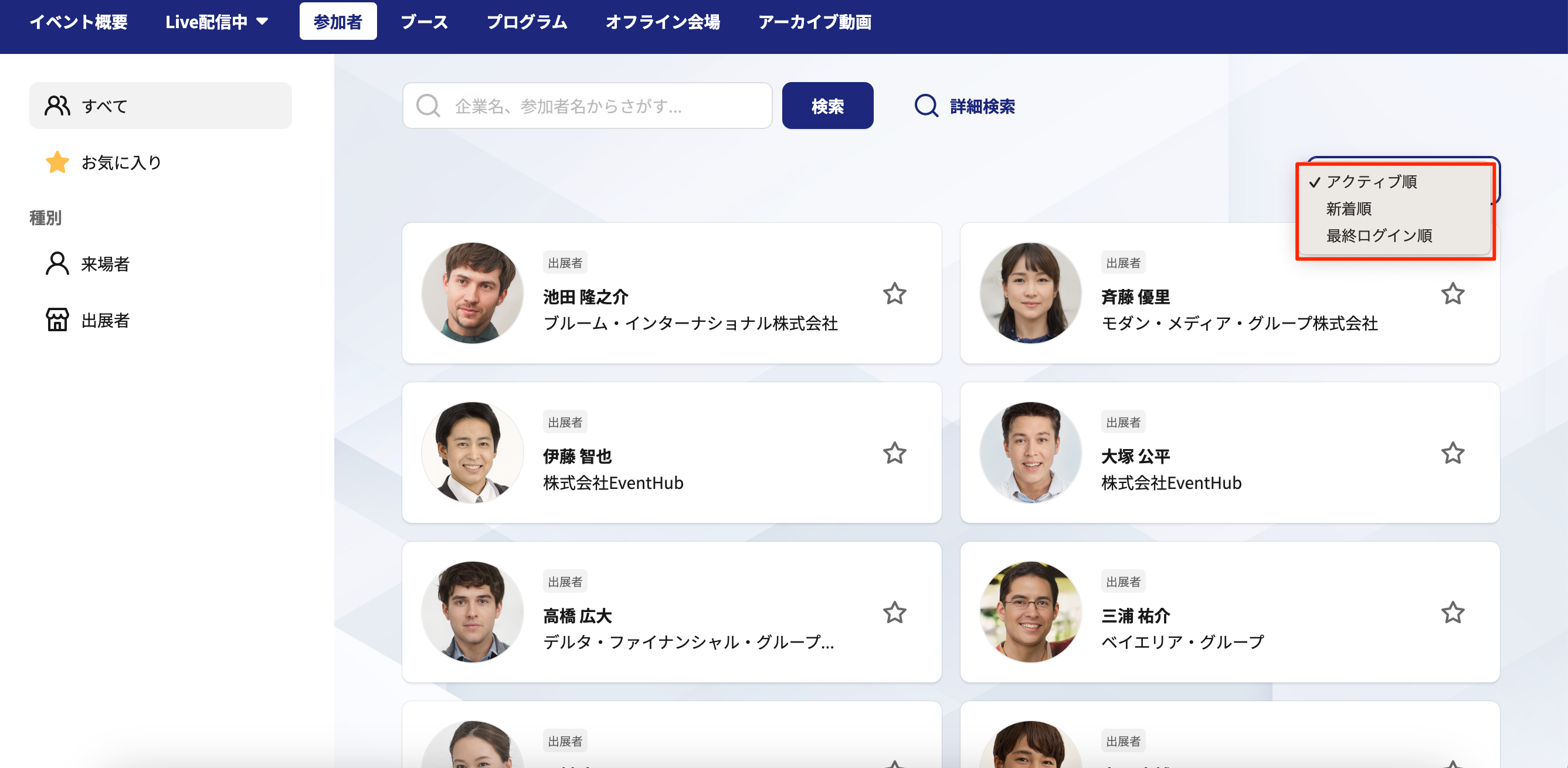Screen dimensions: 1568x768
Task: Click the 来場者 person icon
Action: point(57,264)
